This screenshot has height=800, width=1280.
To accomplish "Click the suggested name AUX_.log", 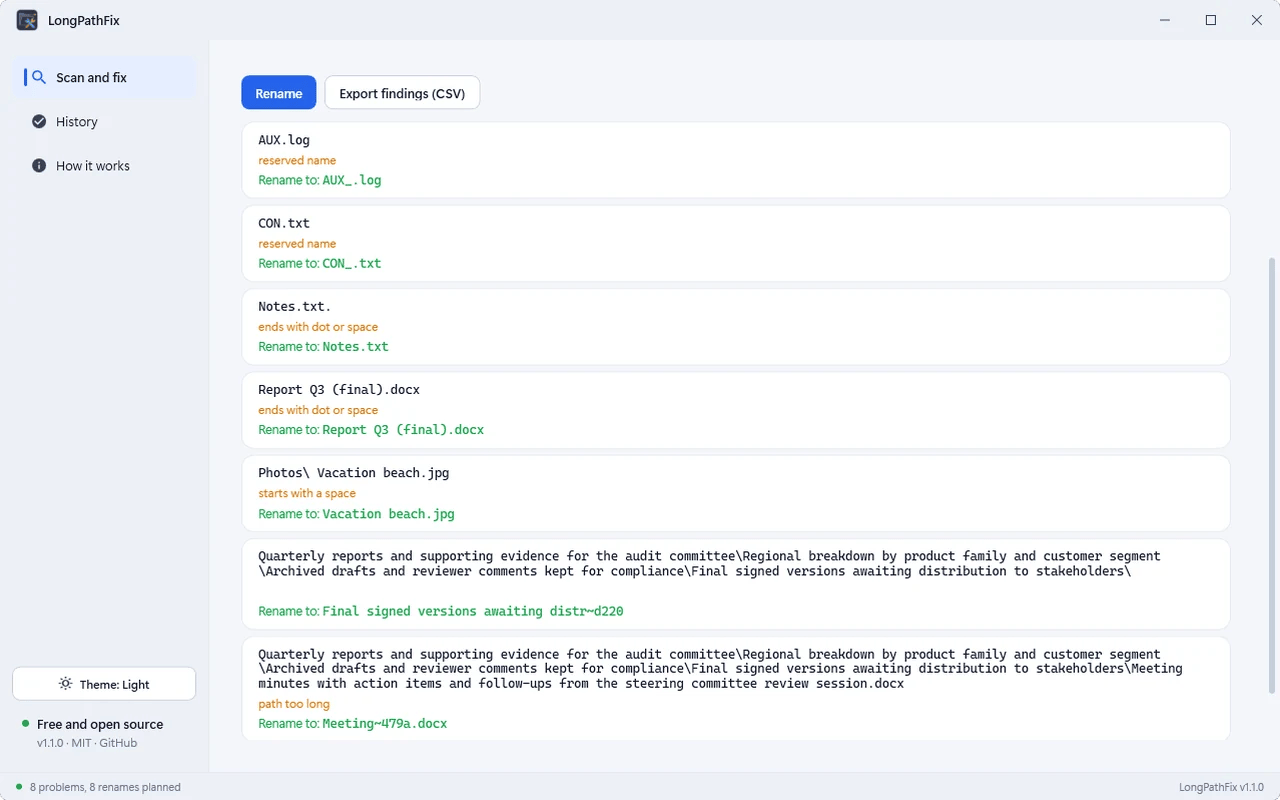I will [352, 180].
